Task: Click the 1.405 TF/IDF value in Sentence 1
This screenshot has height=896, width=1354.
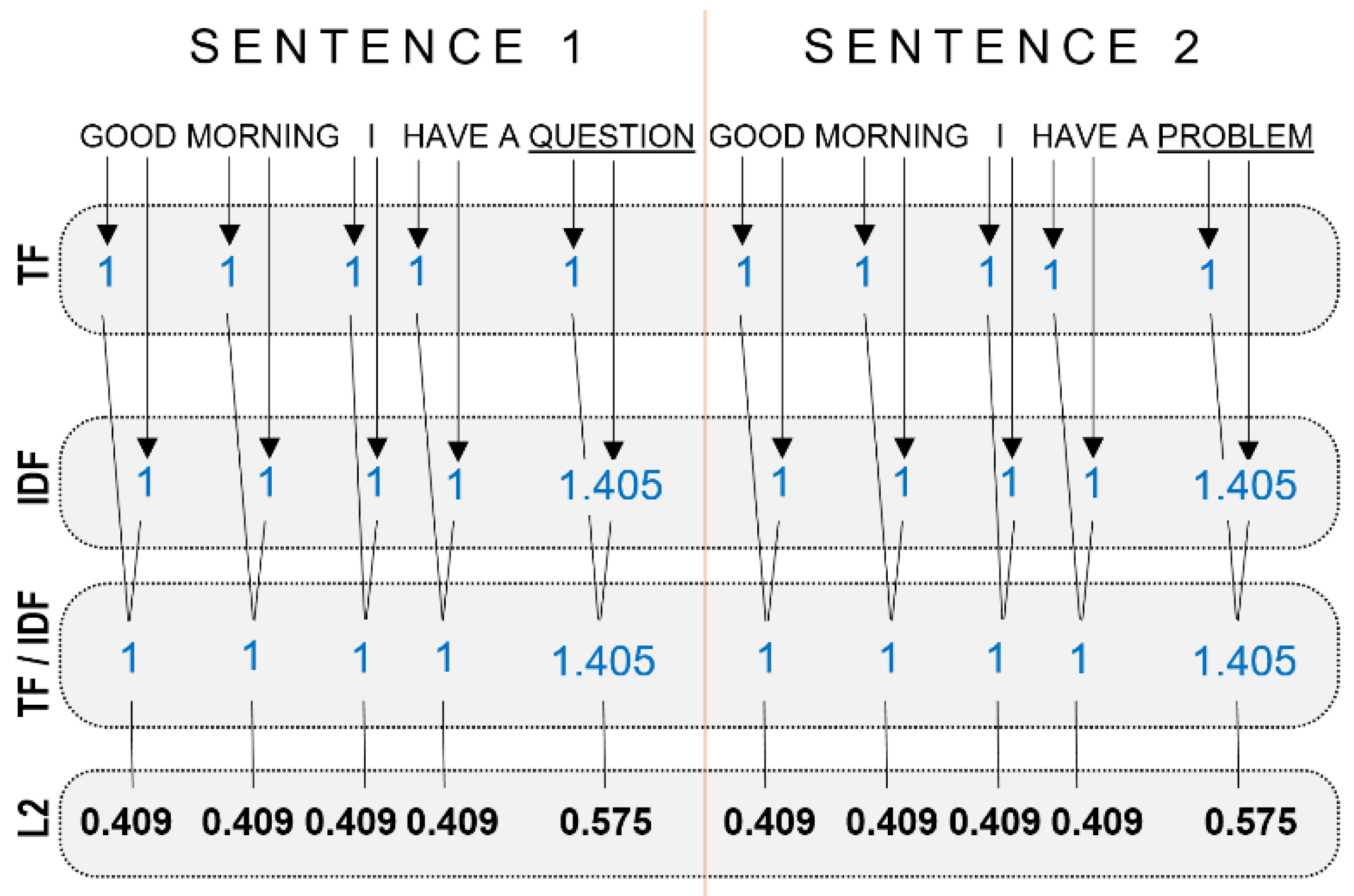Action: coord(603,661)
